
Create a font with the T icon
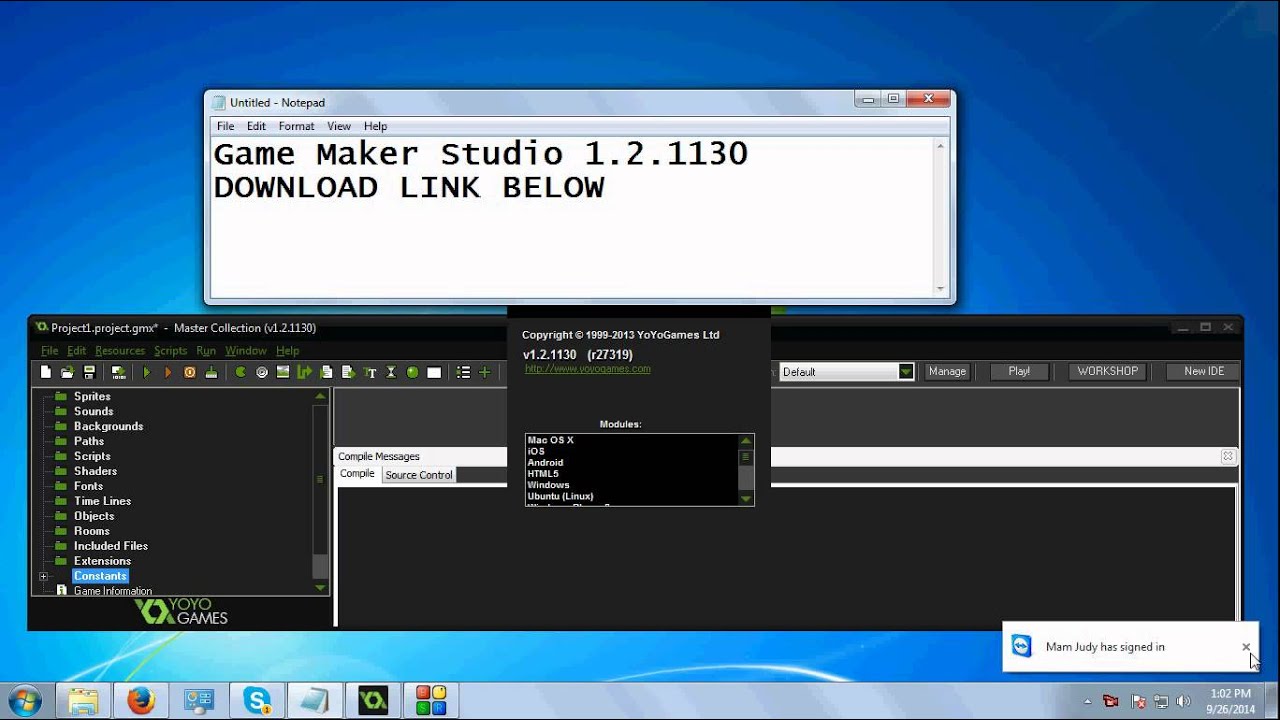pyautogui.click(x=370, y=372)
